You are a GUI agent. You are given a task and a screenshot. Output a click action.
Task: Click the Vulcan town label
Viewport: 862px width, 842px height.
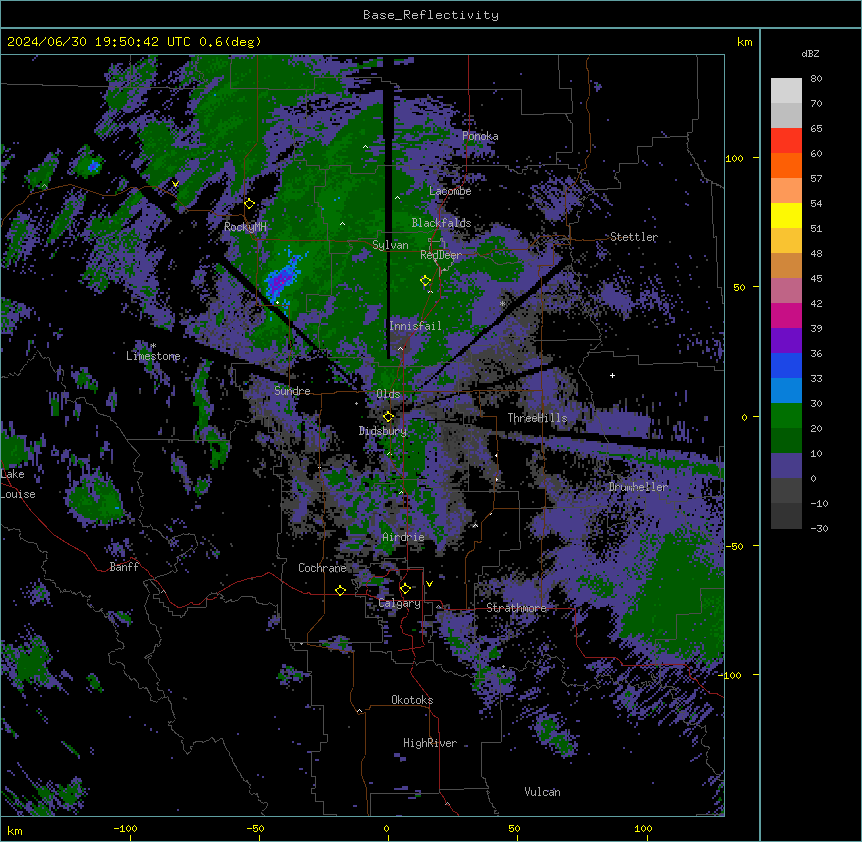[x=542, y=792]
